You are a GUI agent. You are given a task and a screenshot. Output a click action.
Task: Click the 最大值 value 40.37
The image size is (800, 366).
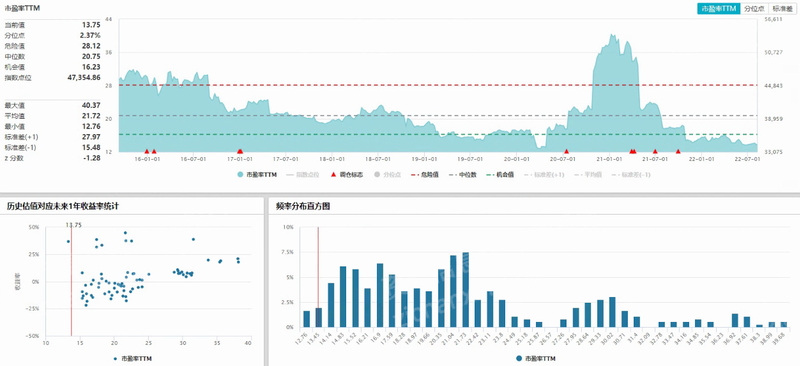(x=91, y=105)
